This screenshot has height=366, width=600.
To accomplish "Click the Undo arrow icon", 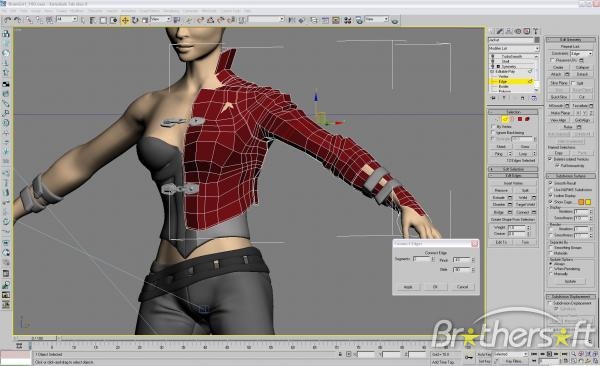I will [x=8, y=20].
